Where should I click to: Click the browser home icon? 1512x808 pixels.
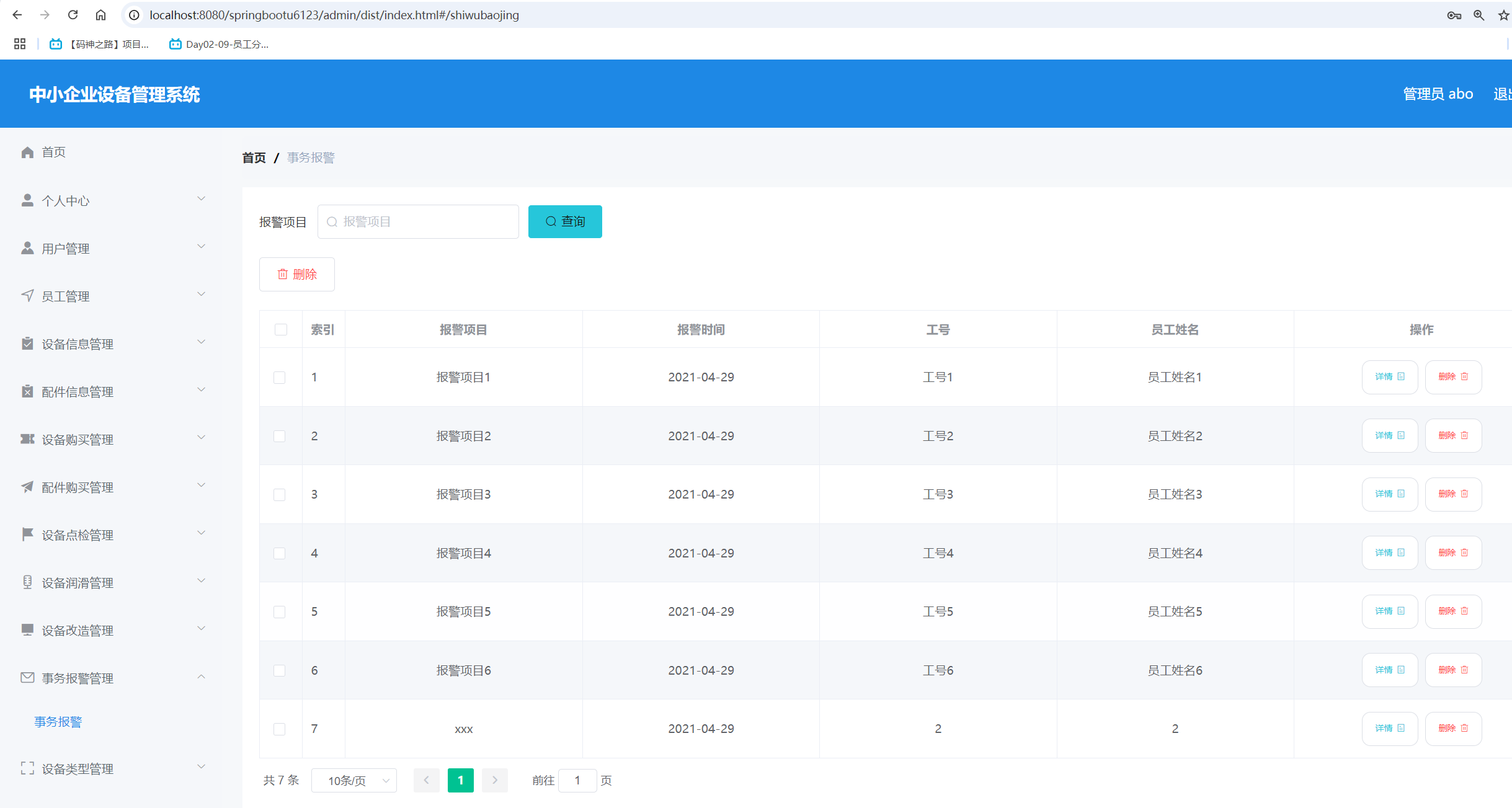[100, 15]
